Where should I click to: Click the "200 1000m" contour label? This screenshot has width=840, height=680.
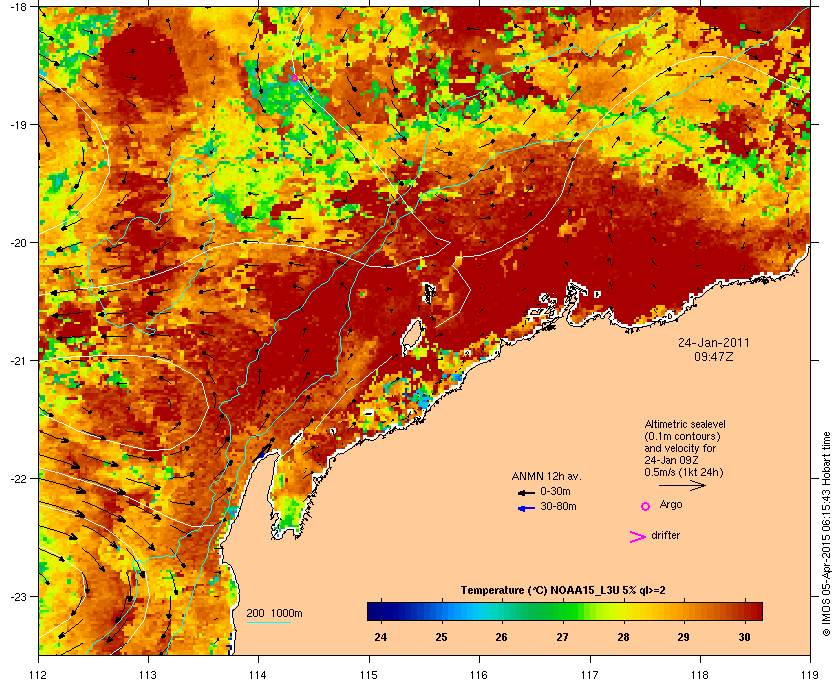[x=274, y=613]
